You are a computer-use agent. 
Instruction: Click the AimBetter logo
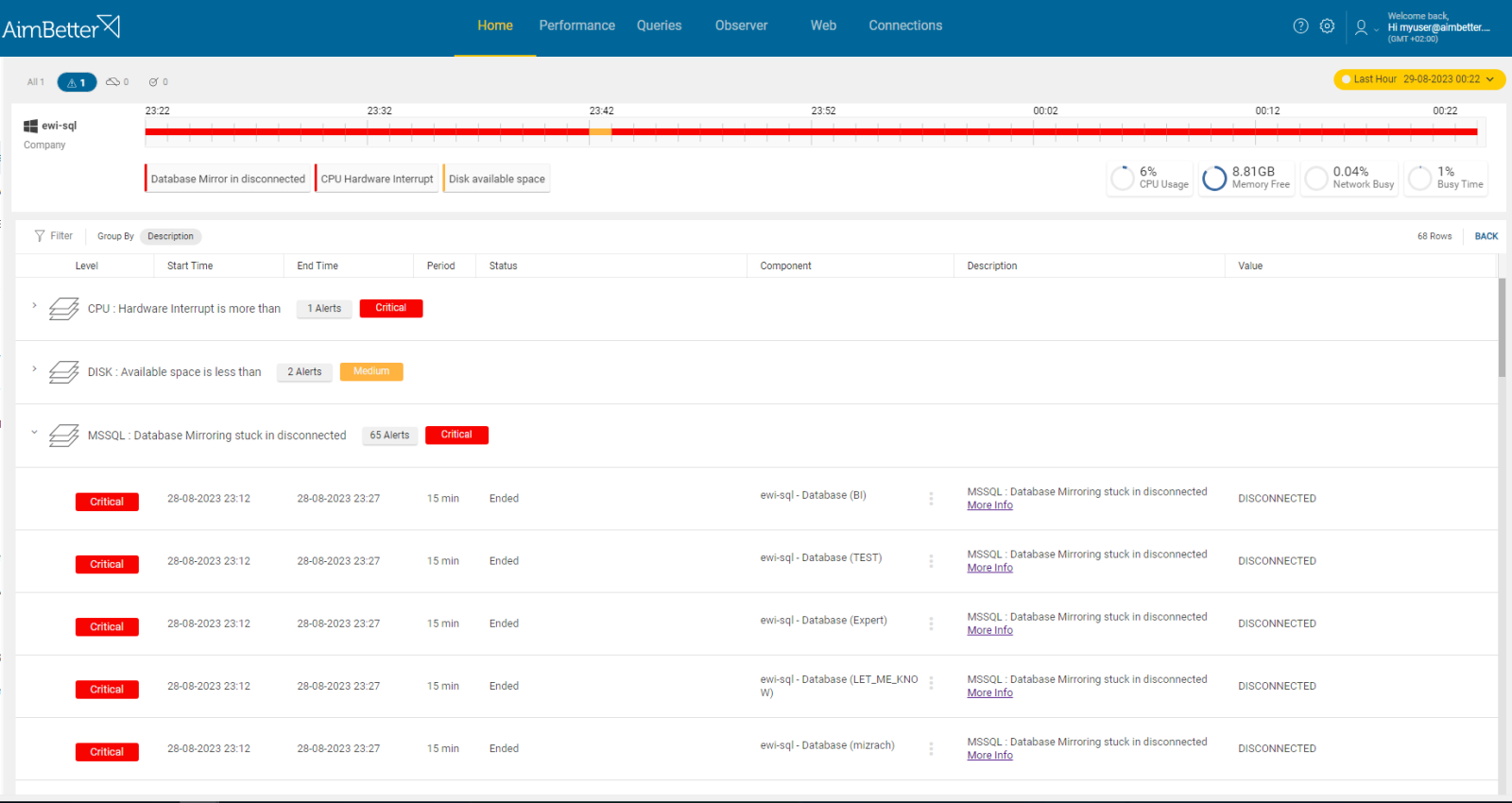pos(61,27)
